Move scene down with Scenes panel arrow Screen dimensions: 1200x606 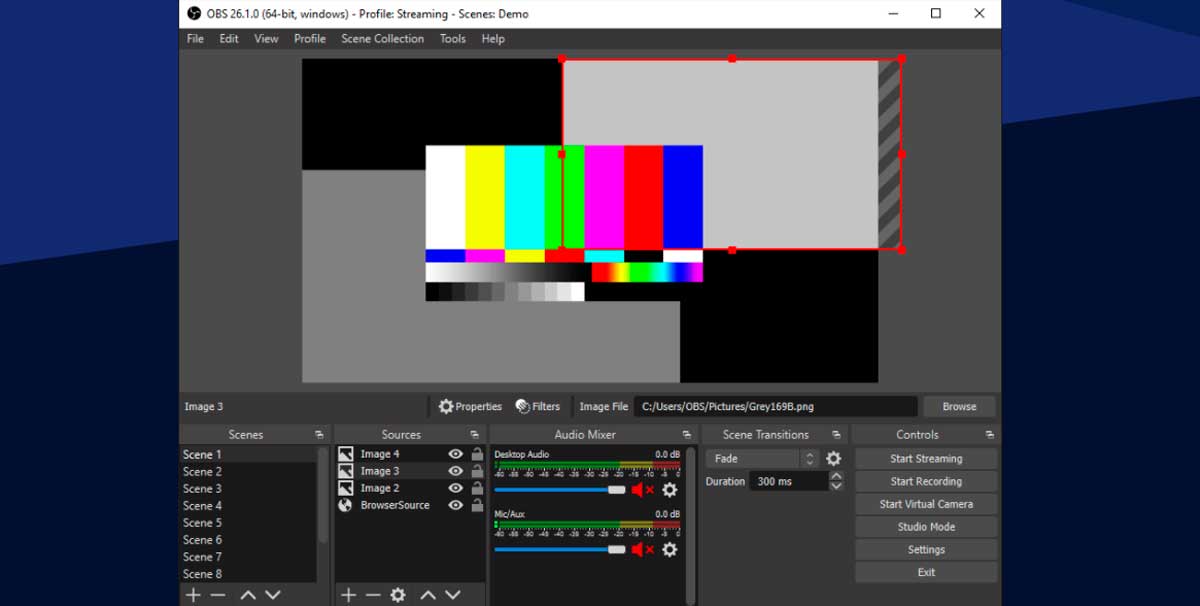pos(272,595)
